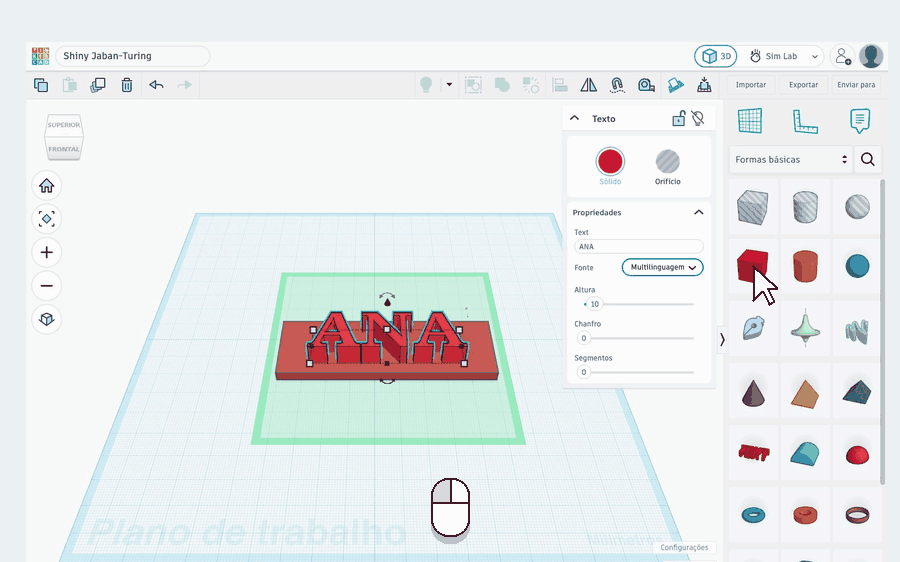Viewport: 900px width, 562px height.
Task: Click the Duplicate and repeat icon
Action: click(x=98, y=85)
